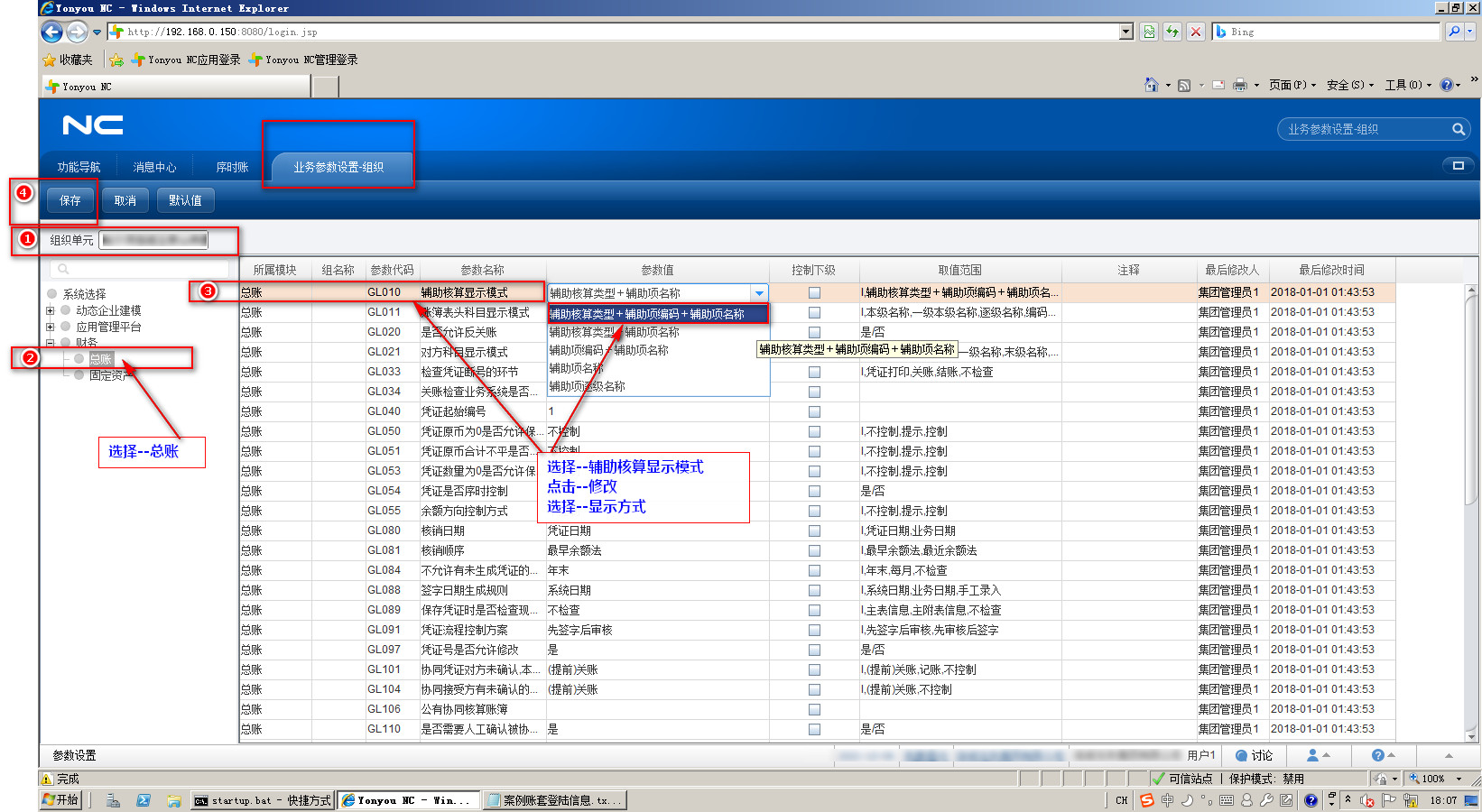Click the NC window restore icon

[x=1458, y=165]
